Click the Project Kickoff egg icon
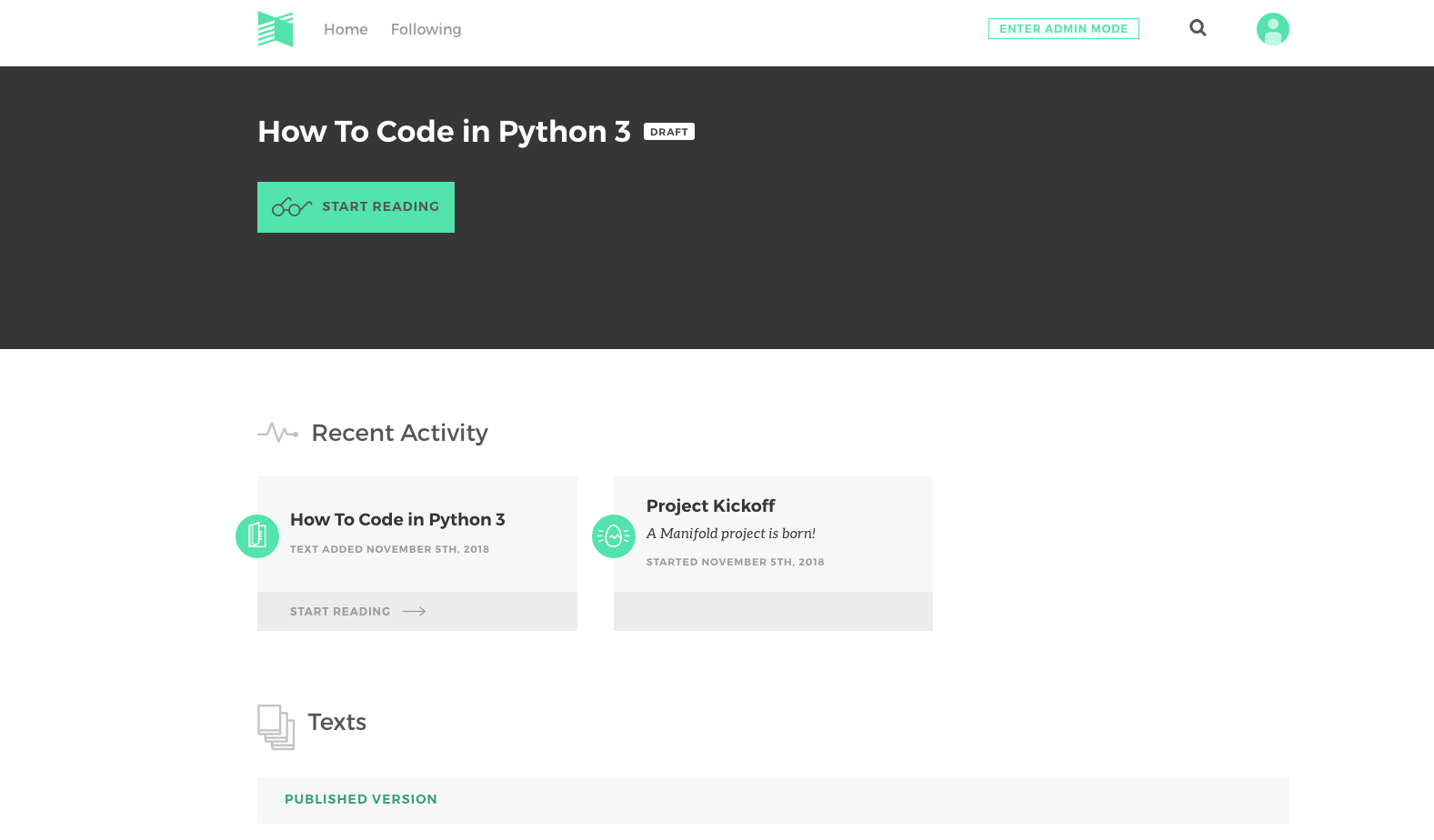The height and width of the screenshot is (840, 1434). click(614, 536)
